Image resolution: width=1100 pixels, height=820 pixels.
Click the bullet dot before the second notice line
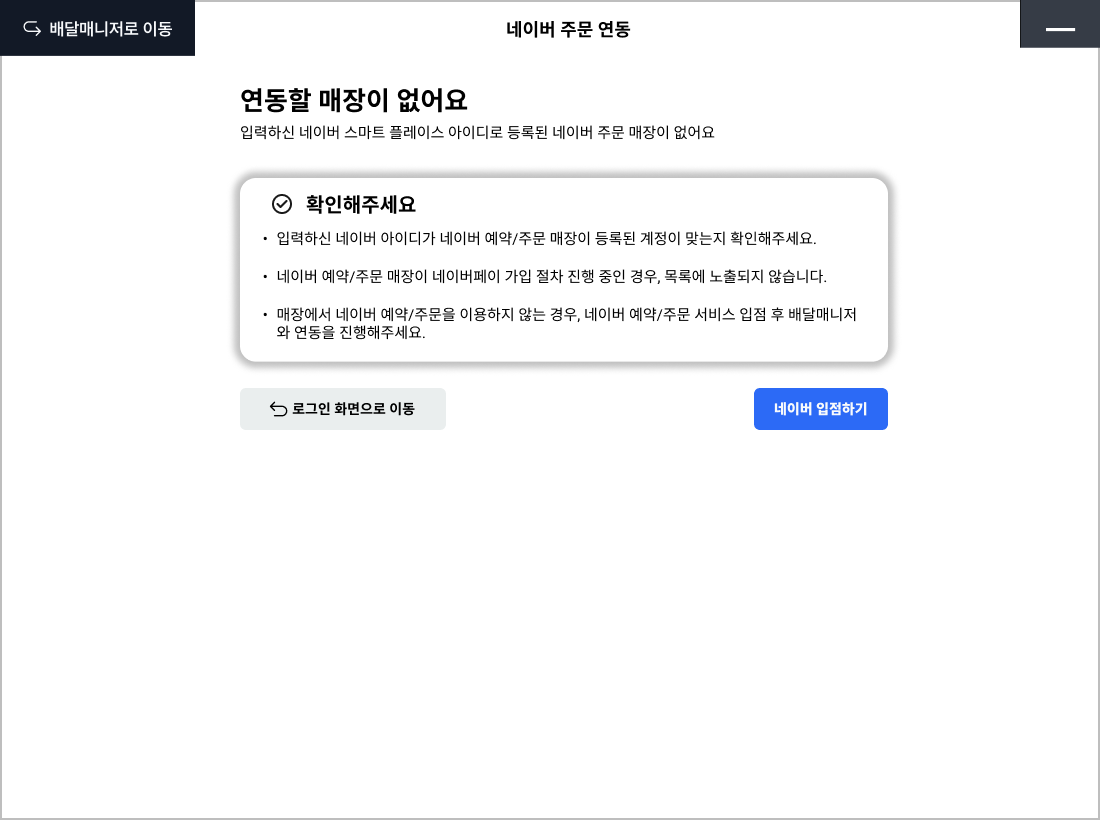point(265,276)
